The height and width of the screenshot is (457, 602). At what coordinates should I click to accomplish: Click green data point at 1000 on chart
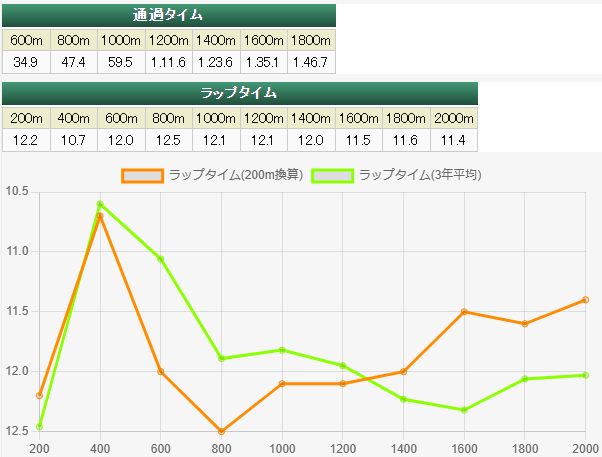click(x=282, y=350)
